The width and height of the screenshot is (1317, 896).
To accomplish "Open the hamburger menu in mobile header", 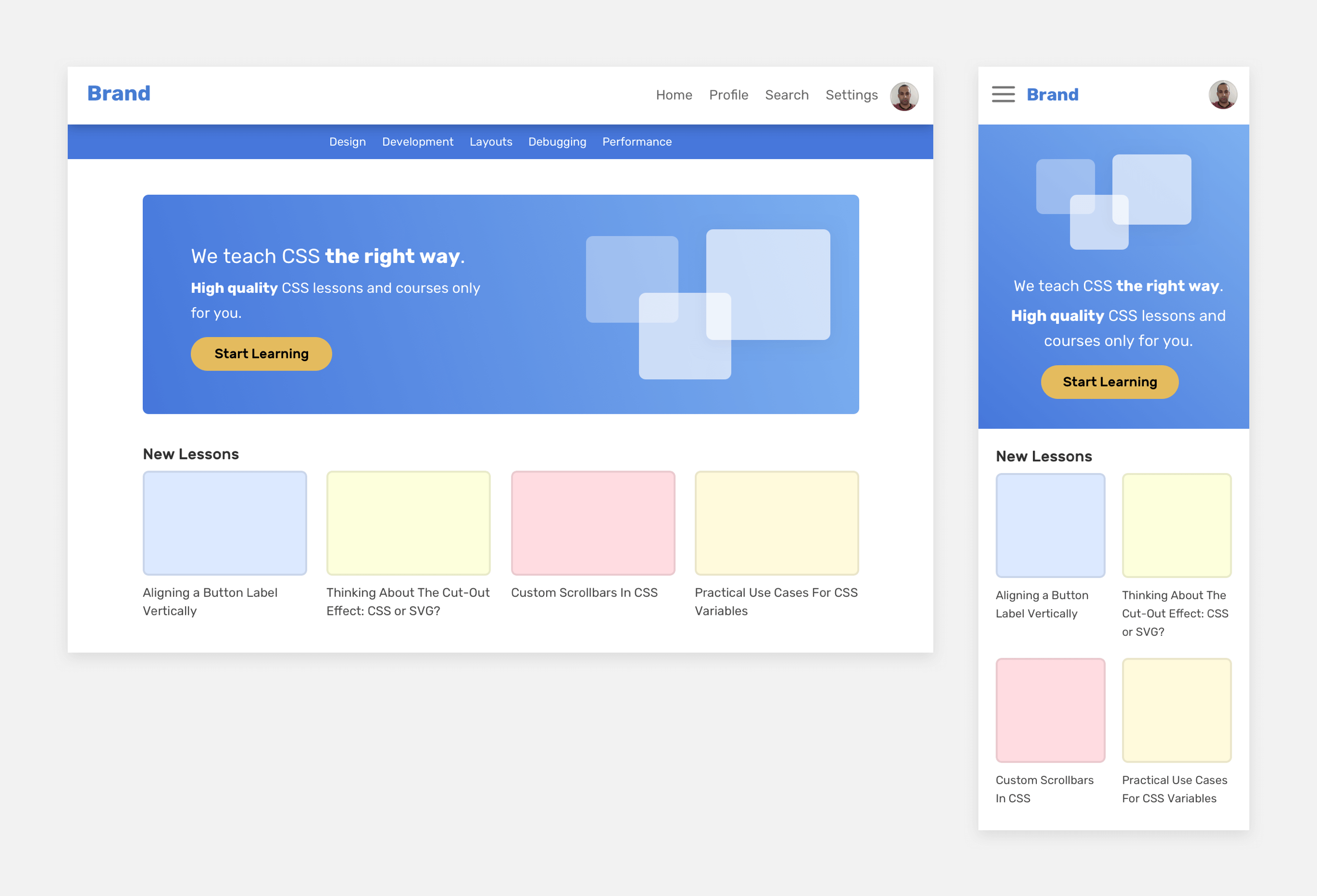I will tap(1003, 94).
